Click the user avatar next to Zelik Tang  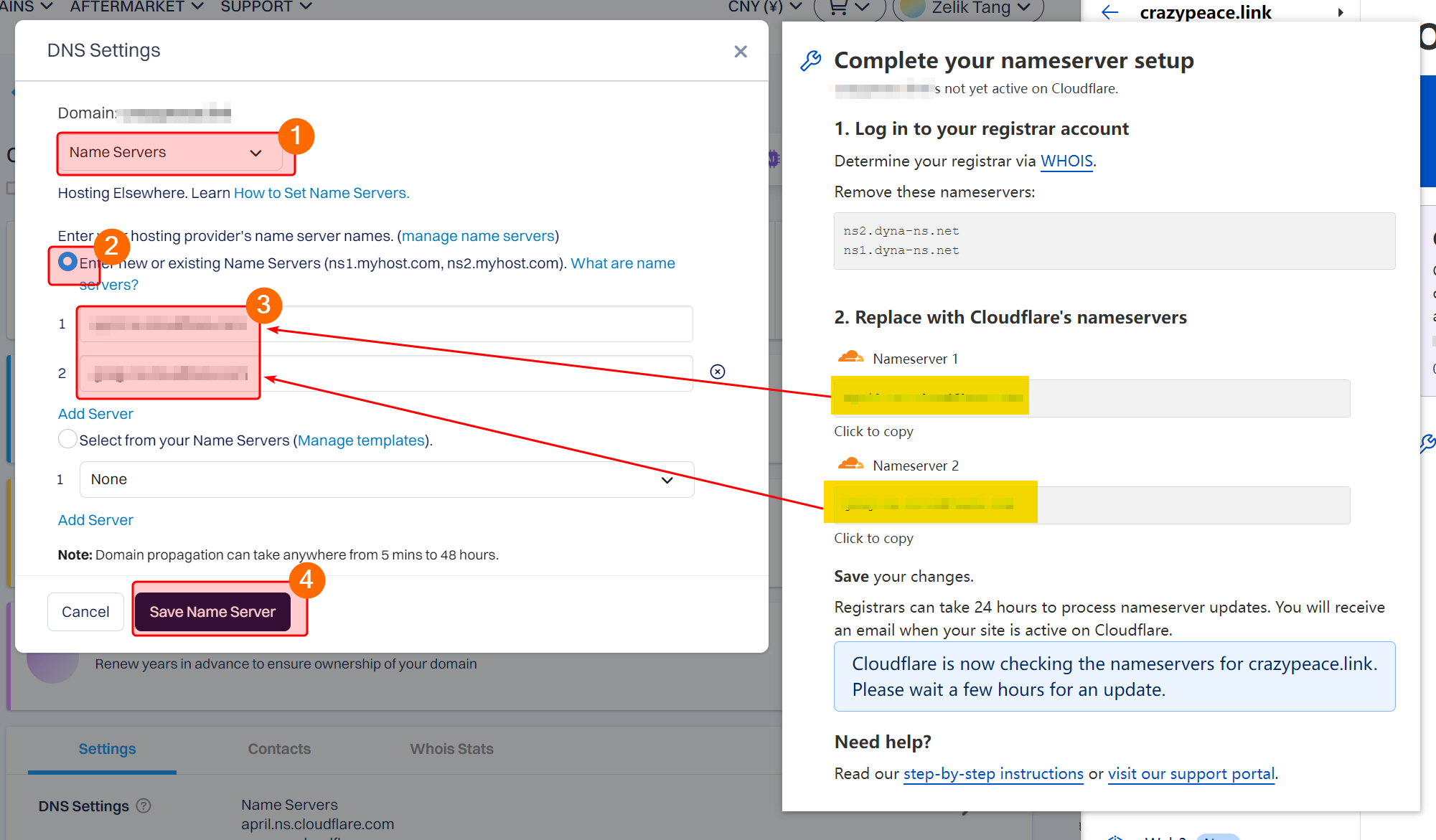click(912, 8)
